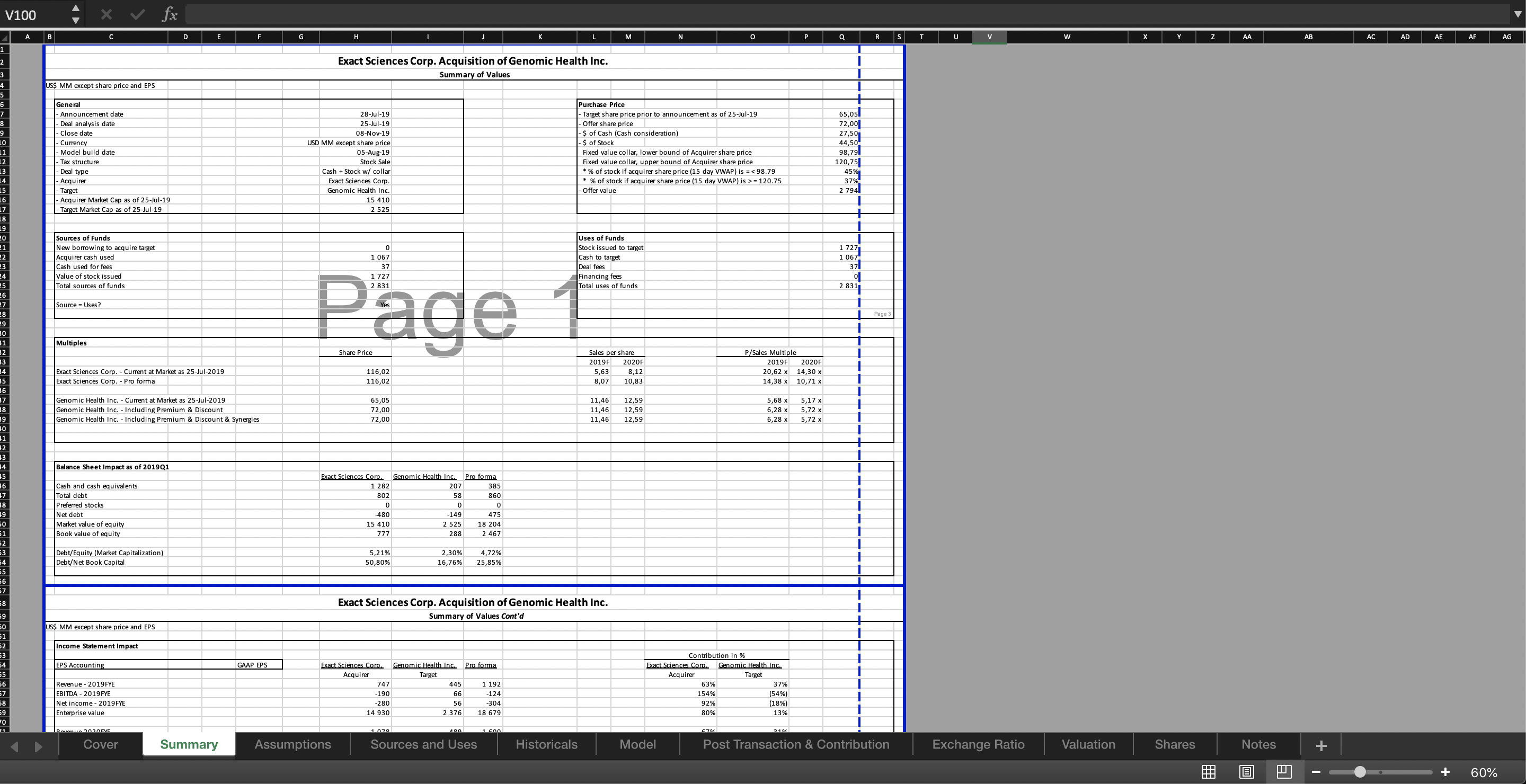
Task: Click the Total uses of funds label
Action: [x=608, y=286]
